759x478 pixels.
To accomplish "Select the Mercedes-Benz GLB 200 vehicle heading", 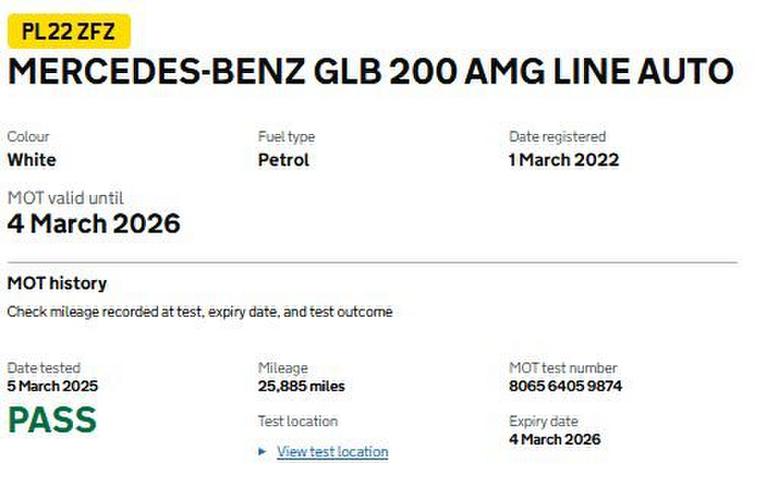I will (371, 72).
